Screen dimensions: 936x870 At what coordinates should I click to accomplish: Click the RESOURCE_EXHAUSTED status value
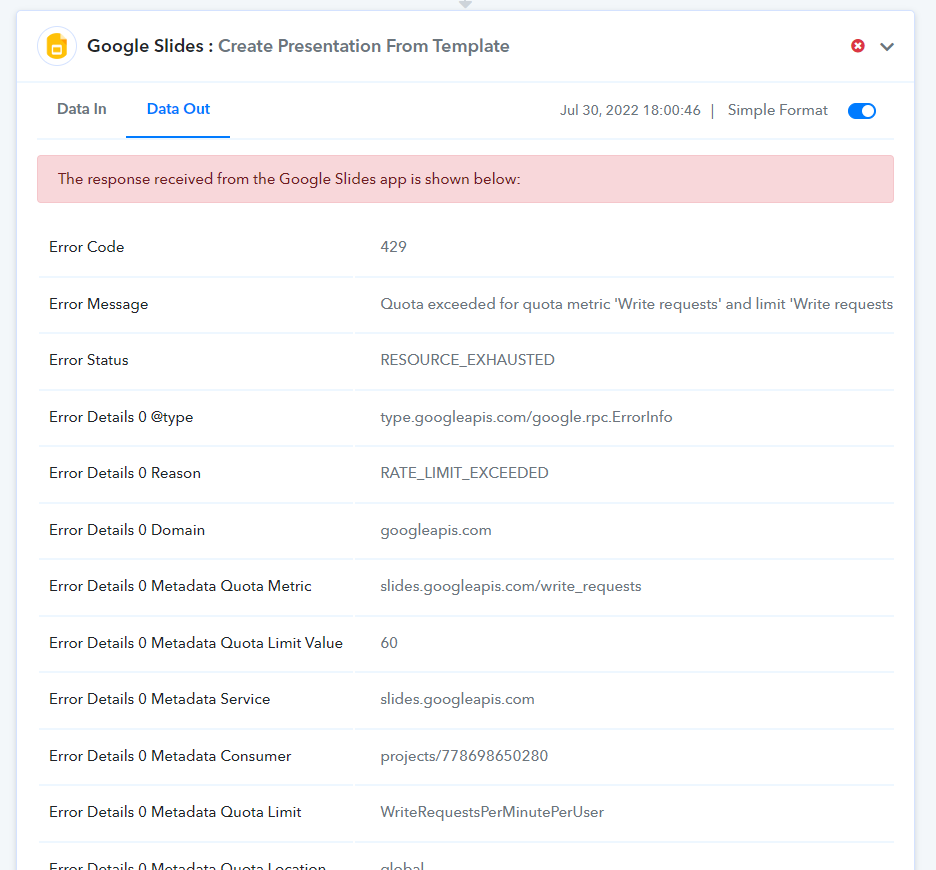(467, 360)
